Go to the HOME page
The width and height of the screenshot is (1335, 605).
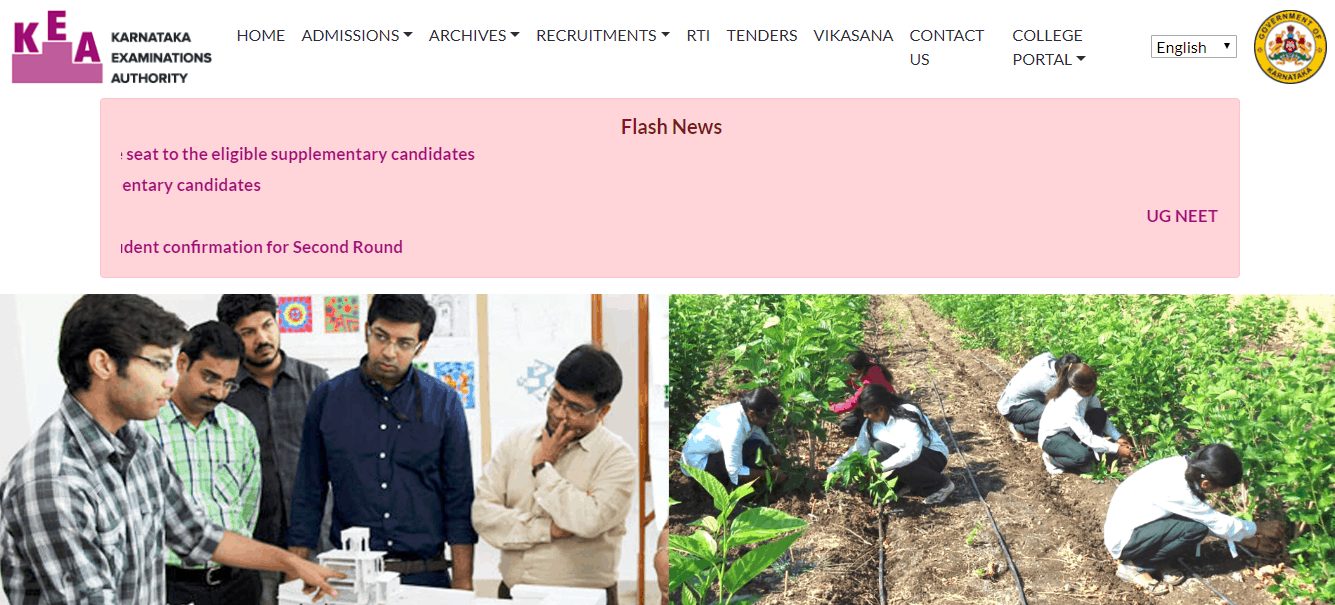(261, 35)
